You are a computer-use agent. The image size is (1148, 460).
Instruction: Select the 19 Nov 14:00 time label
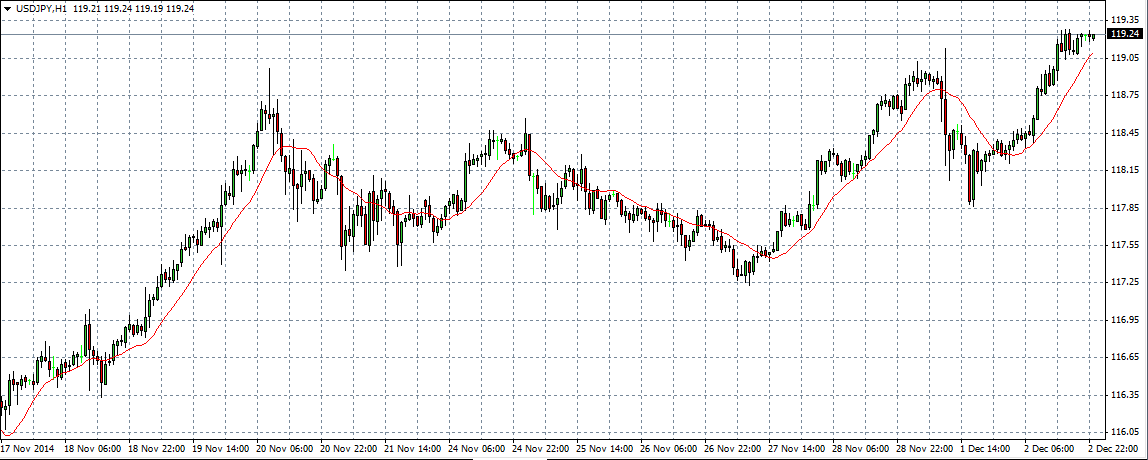(x=222, y=450)
